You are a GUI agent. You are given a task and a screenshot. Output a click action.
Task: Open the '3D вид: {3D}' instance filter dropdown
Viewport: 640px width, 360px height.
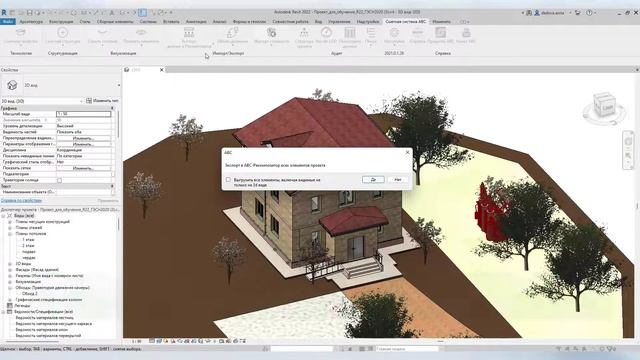[x=81, y=101]
